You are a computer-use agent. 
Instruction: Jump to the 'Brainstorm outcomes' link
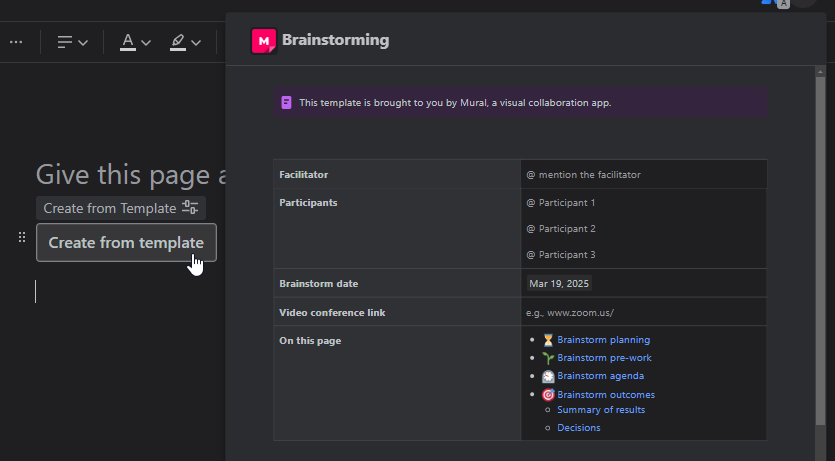pyautogui.click(x=606, y=395)
